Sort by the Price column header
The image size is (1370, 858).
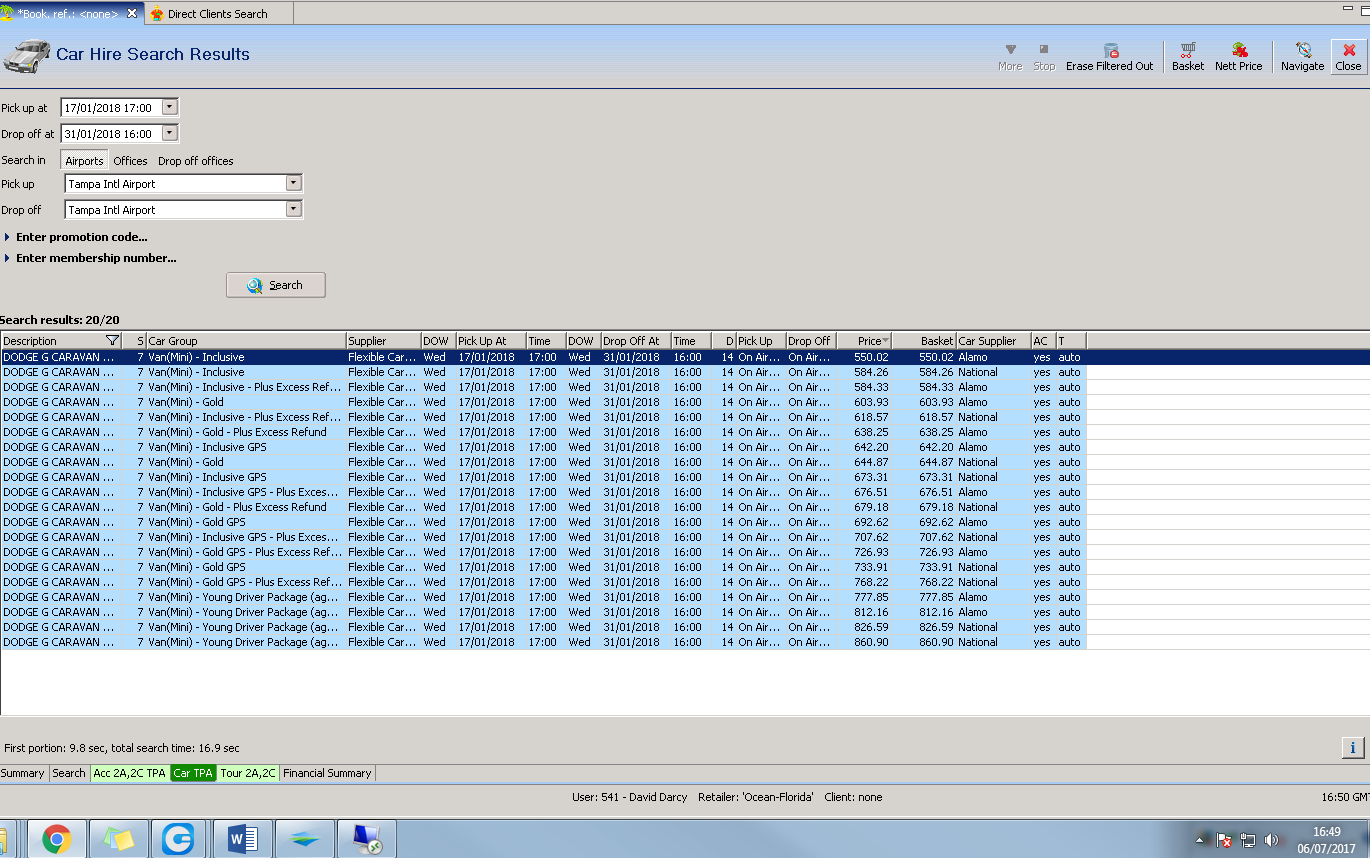pos(864,341)
